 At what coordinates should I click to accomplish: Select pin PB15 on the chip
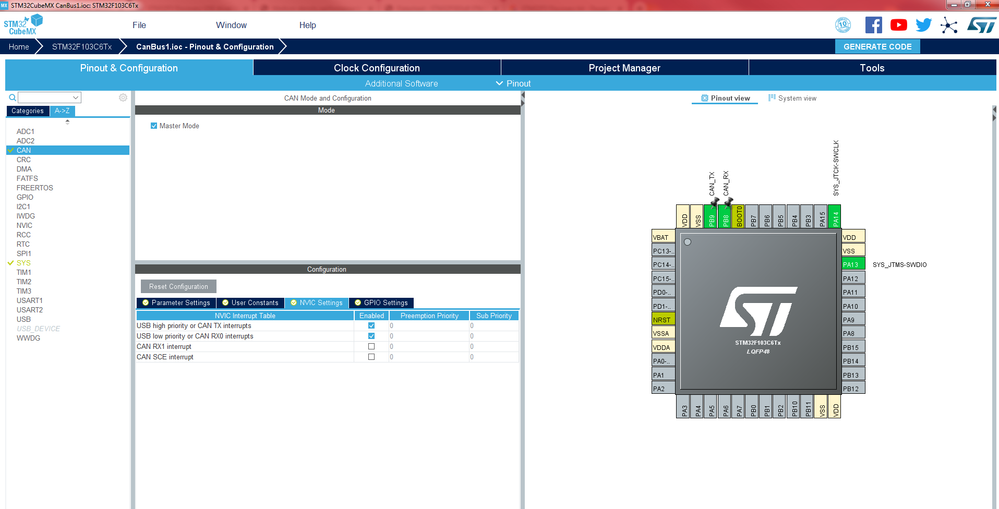pyautogui.click(x=853, y=347)
